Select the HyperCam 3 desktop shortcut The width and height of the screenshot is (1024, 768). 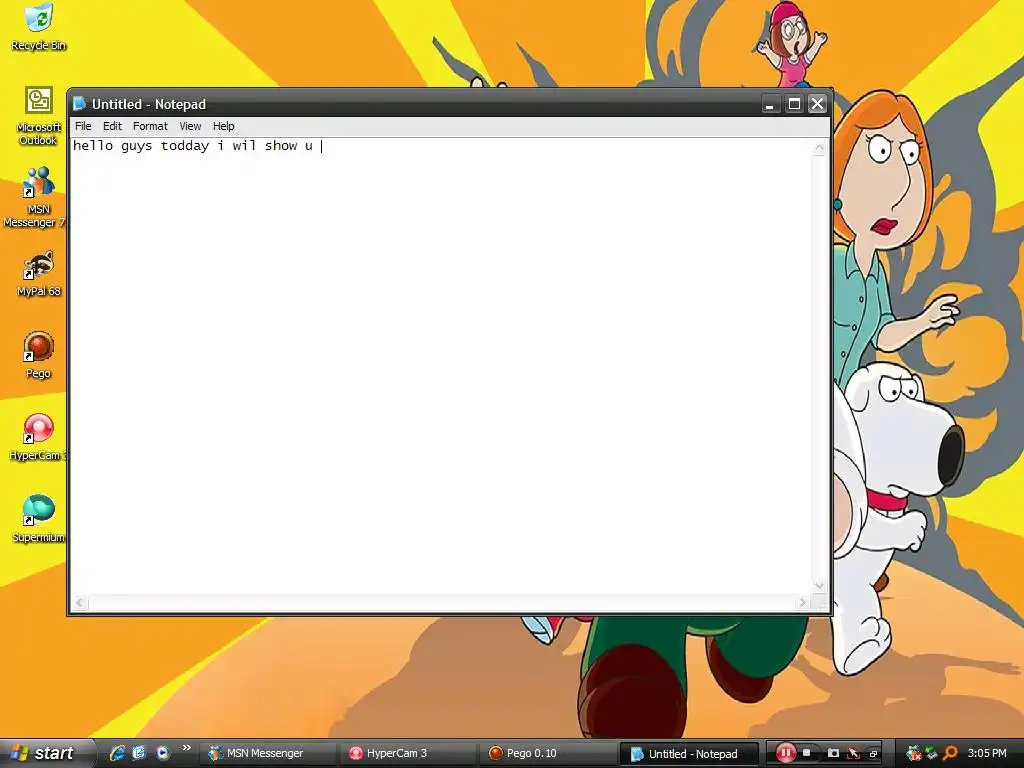click(x=37, y=438)
